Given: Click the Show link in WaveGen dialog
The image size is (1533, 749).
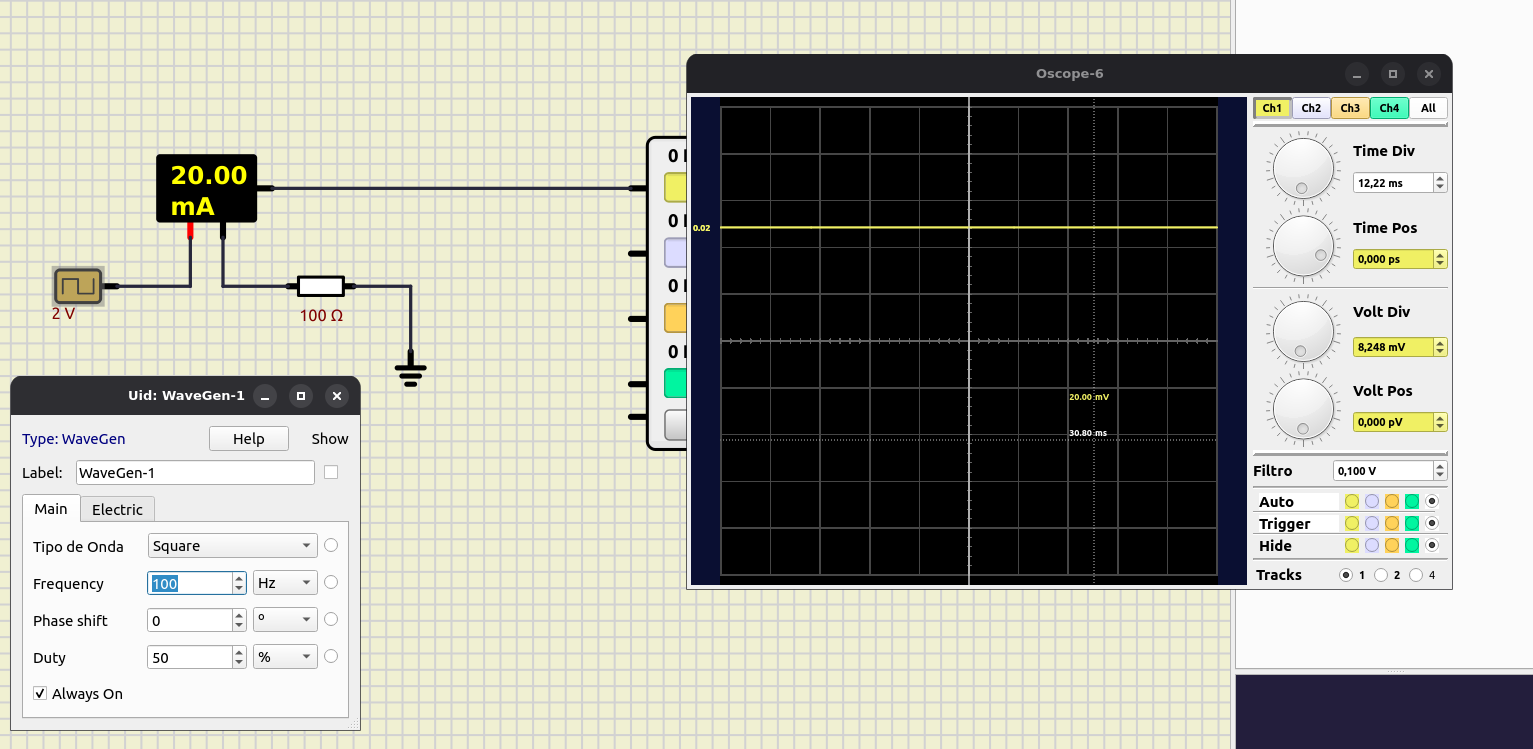Looking at the screenshot, I should click(x=329, y=438).
